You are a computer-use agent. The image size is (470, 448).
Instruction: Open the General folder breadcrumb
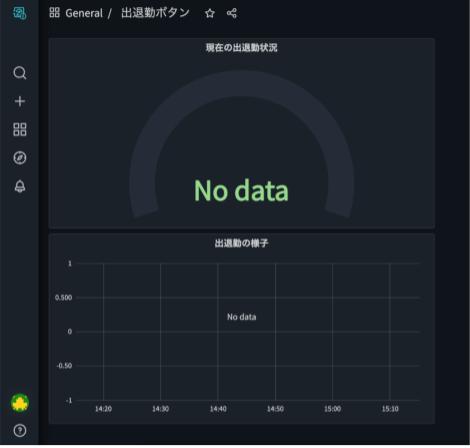(84, 13)
